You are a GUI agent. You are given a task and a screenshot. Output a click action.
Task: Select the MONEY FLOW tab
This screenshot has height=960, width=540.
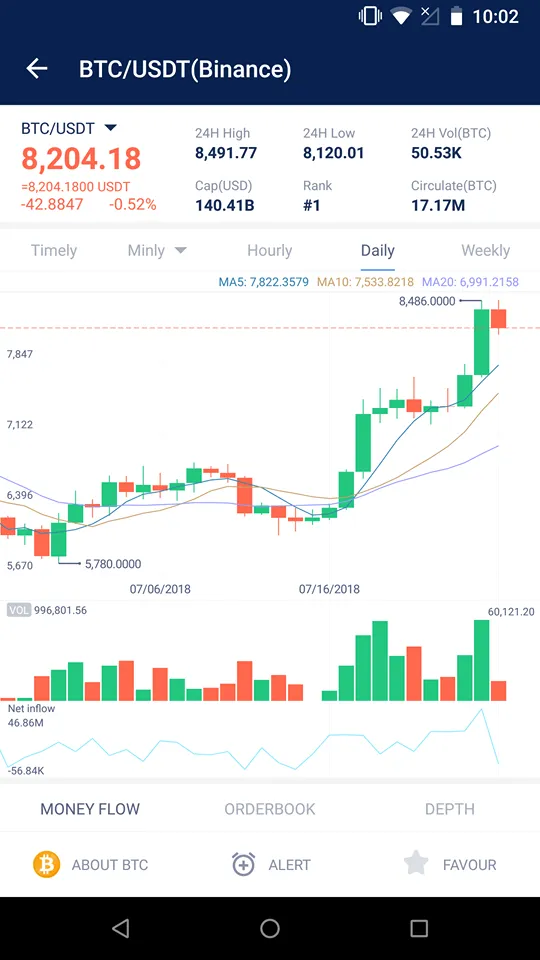click(90, 809)
